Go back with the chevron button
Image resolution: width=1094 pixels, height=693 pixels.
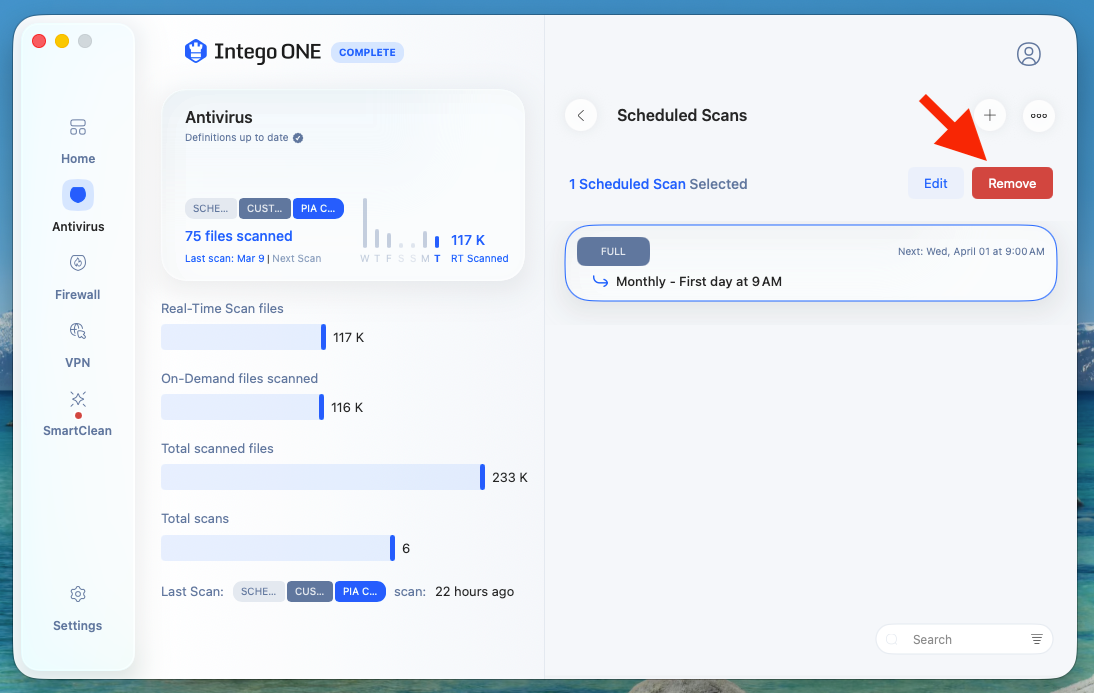point(580,115)
